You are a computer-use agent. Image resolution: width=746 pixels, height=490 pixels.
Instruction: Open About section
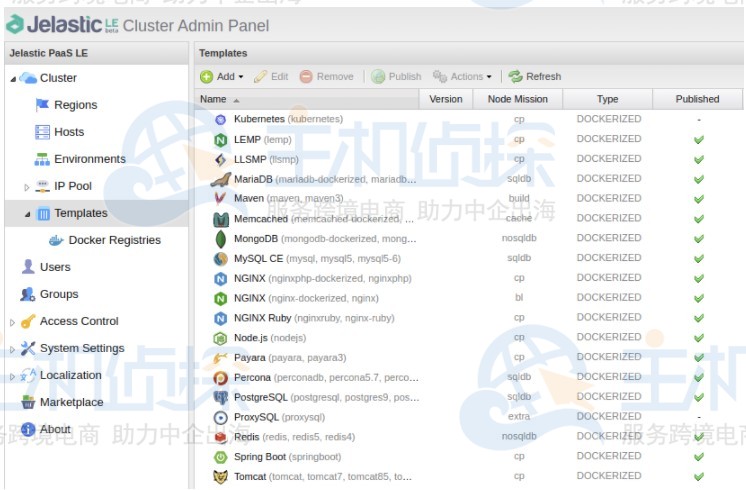[x=55, y=430]
